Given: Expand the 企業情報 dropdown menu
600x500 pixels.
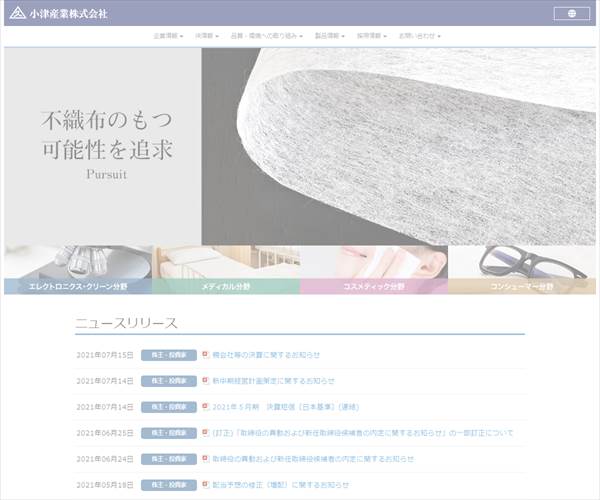Looking at the screenshot, I should [x=168, y=36].
